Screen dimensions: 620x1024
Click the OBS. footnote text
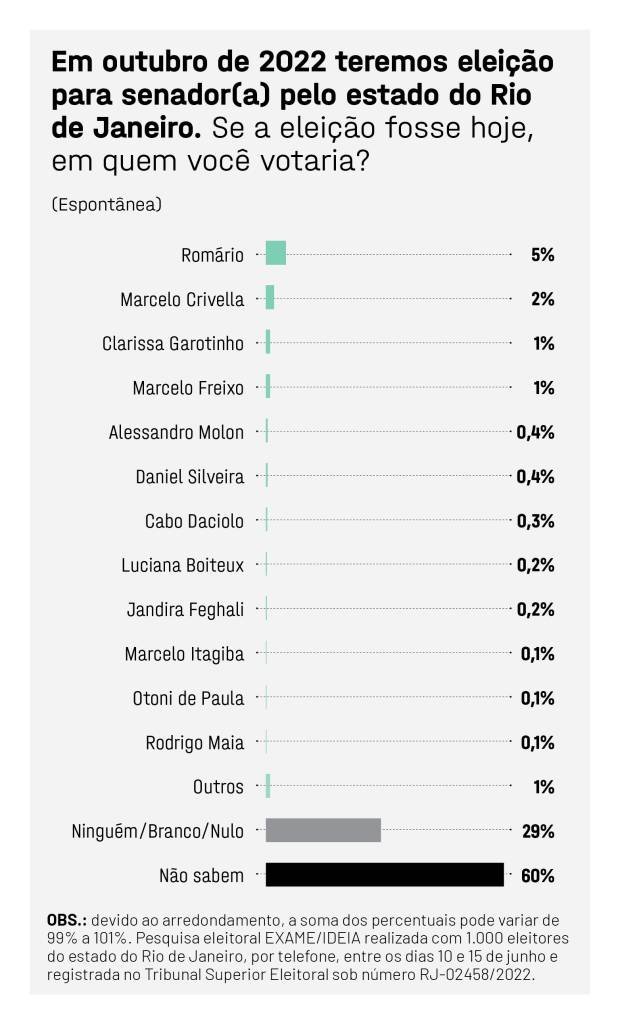(x=308, y=948)
